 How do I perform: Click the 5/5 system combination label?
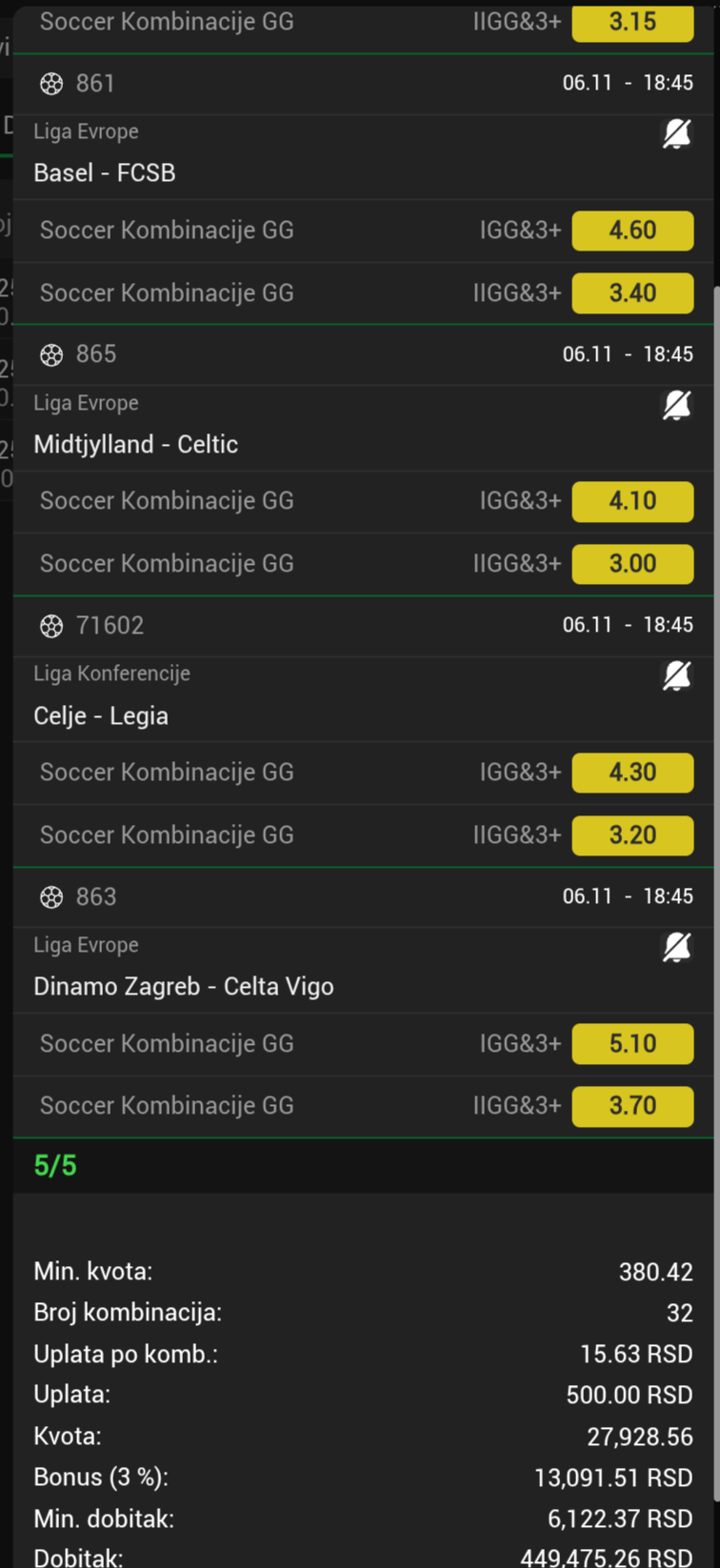(x=55, y=1165)
